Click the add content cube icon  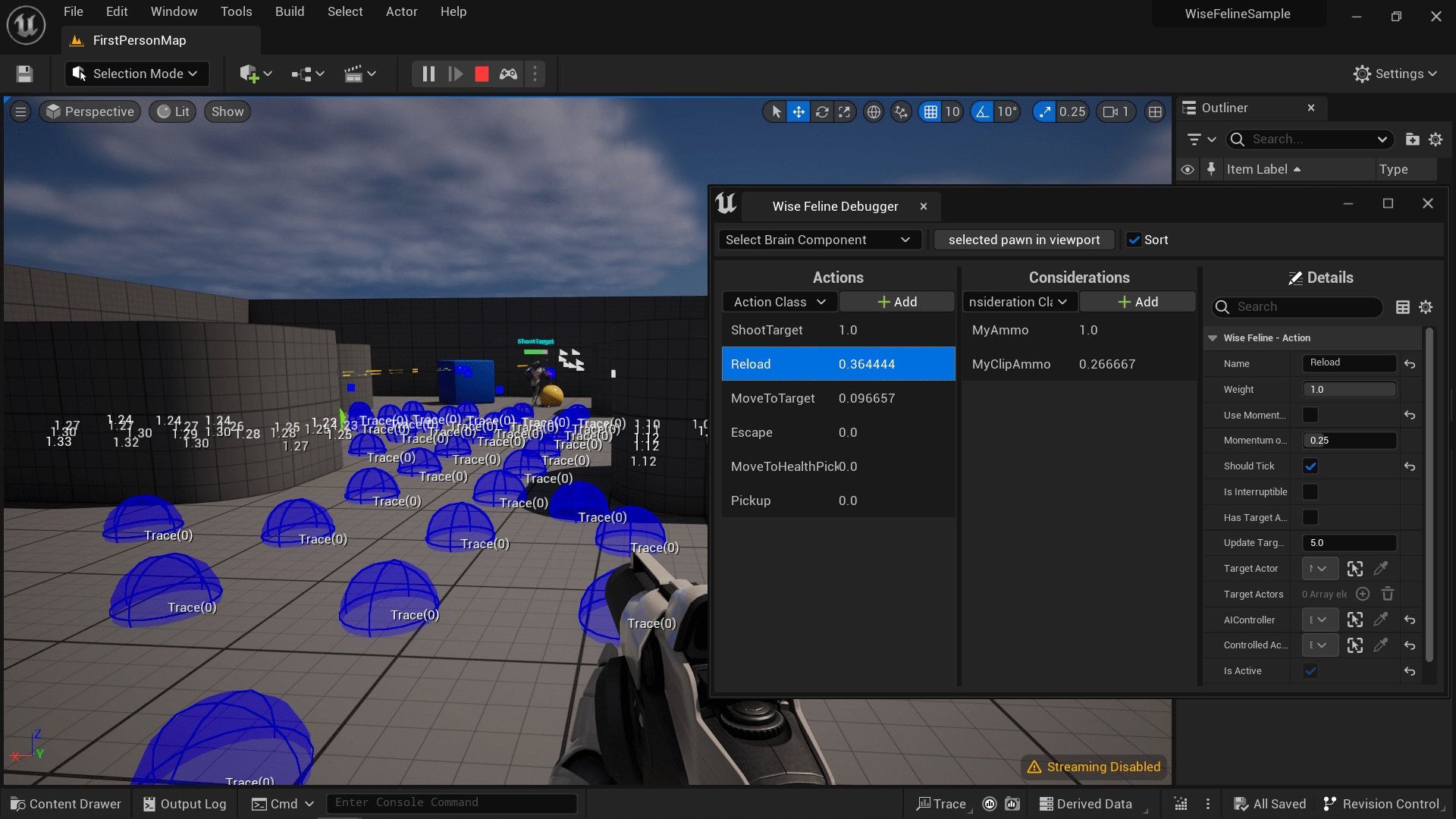[249, 74]
